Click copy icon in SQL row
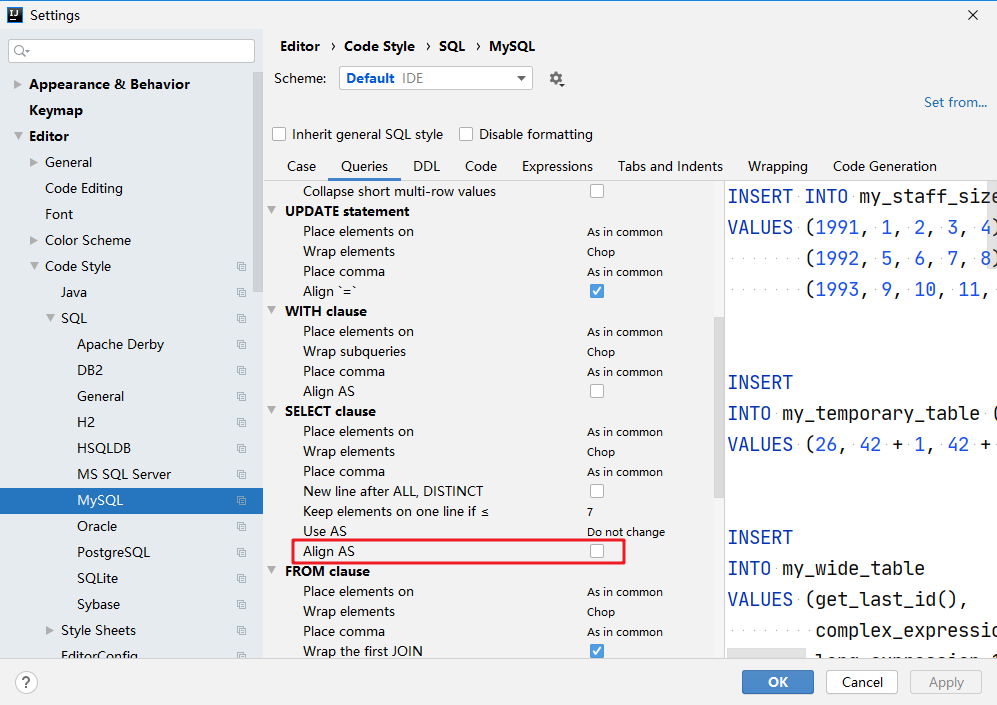 tap(242, 318)
